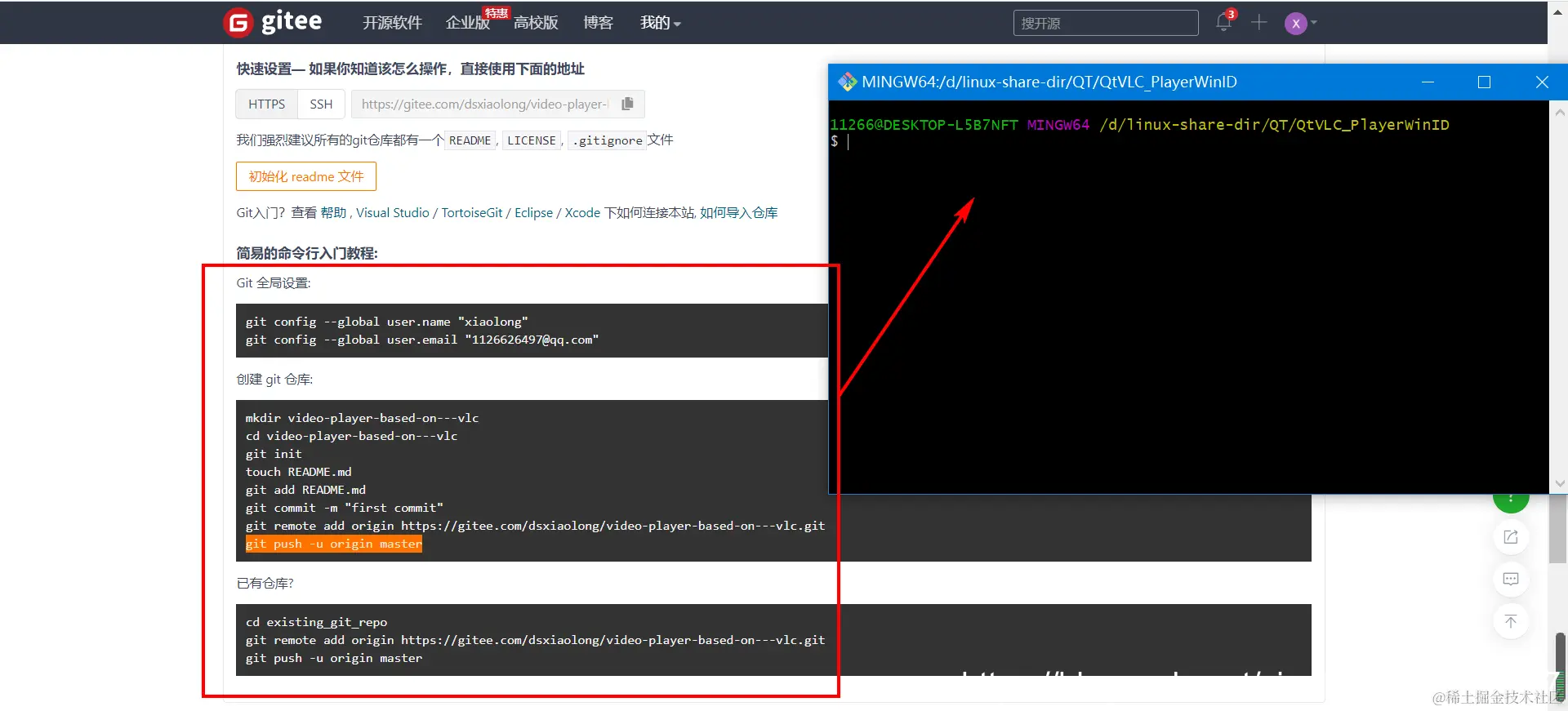Click the terminal scrollbar up arrow

[x=1560, y=113]
